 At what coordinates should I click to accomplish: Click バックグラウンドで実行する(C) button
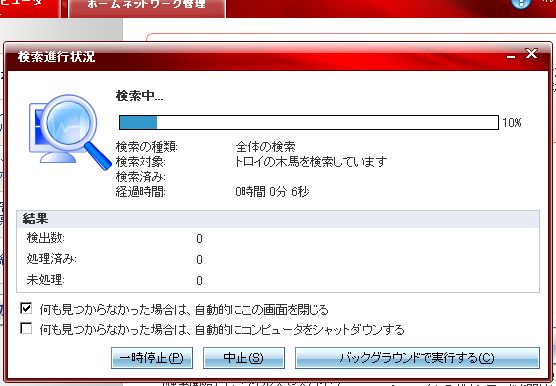tap(417, 358)
